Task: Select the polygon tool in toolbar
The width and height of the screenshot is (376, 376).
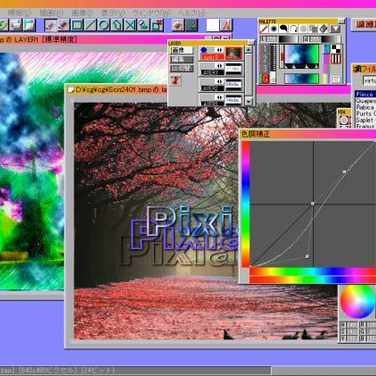Action: tap(117, 25)
